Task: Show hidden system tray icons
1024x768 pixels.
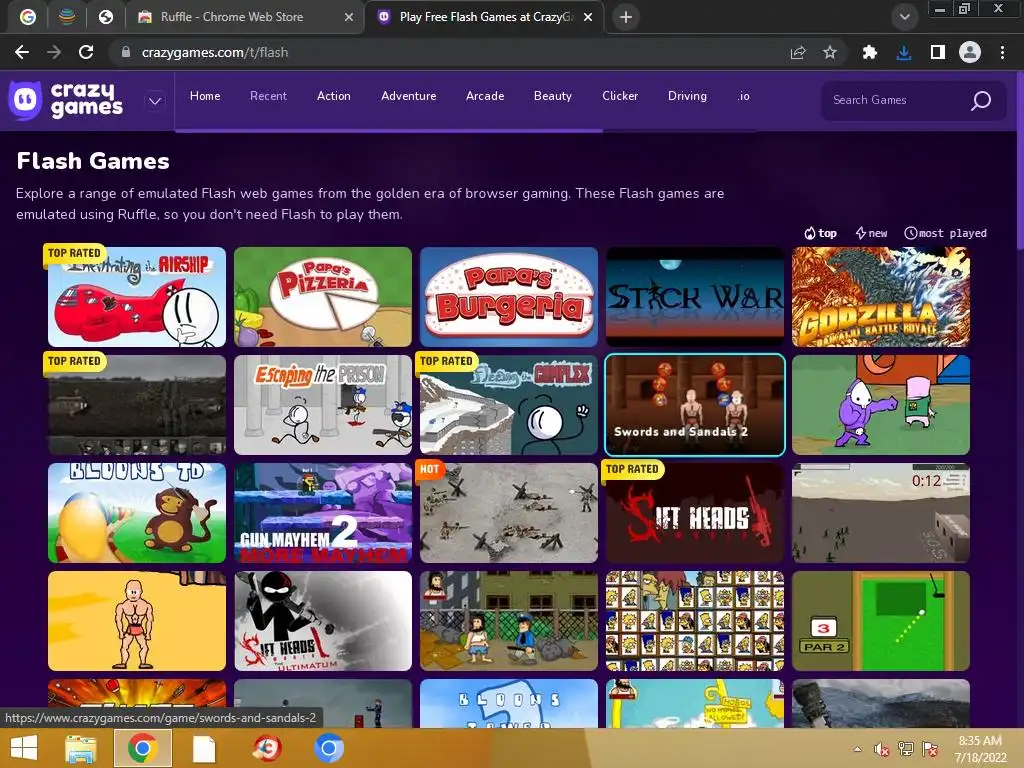Action: (857, 749)
